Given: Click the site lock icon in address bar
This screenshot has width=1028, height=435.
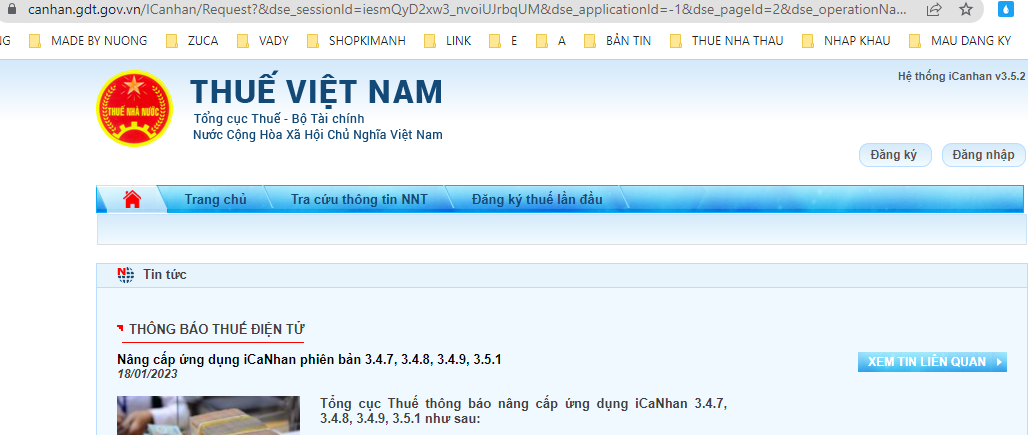Looking at the screenshot, I should tap(11, 10).
